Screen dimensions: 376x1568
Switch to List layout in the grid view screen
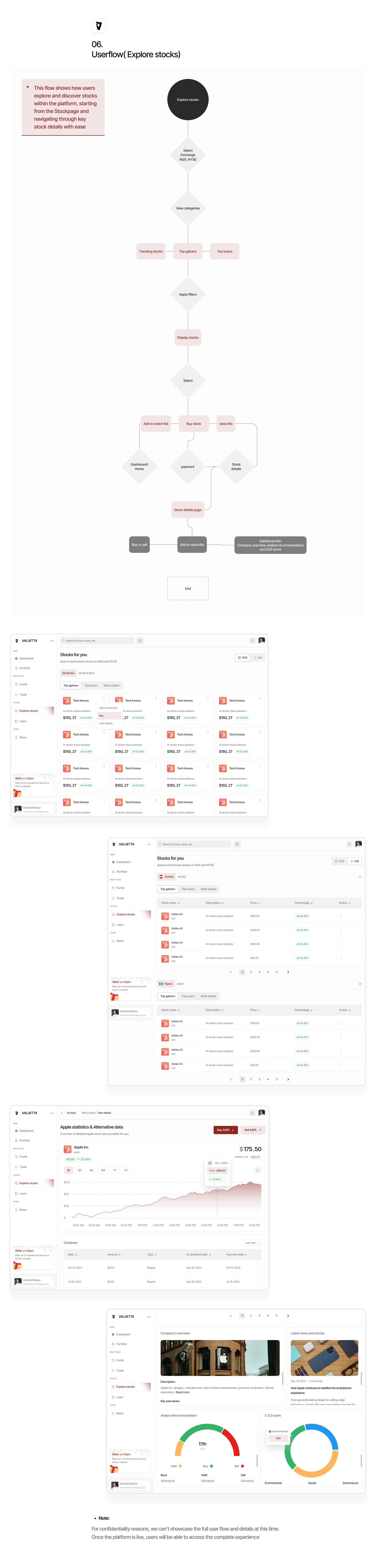click(x=258, y=657)
